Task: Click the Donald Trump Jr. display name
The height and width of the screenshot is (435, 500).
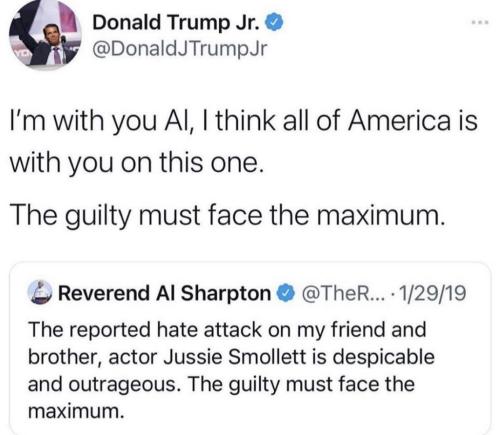Action: coord(176,22)
